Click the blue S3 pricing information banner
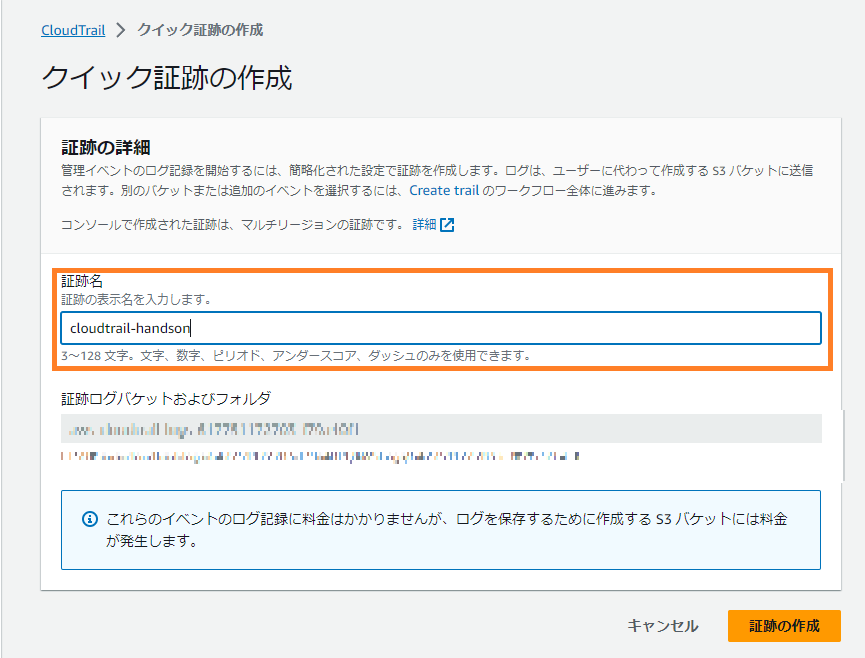 pyautogui.click(x=445, y=539)
